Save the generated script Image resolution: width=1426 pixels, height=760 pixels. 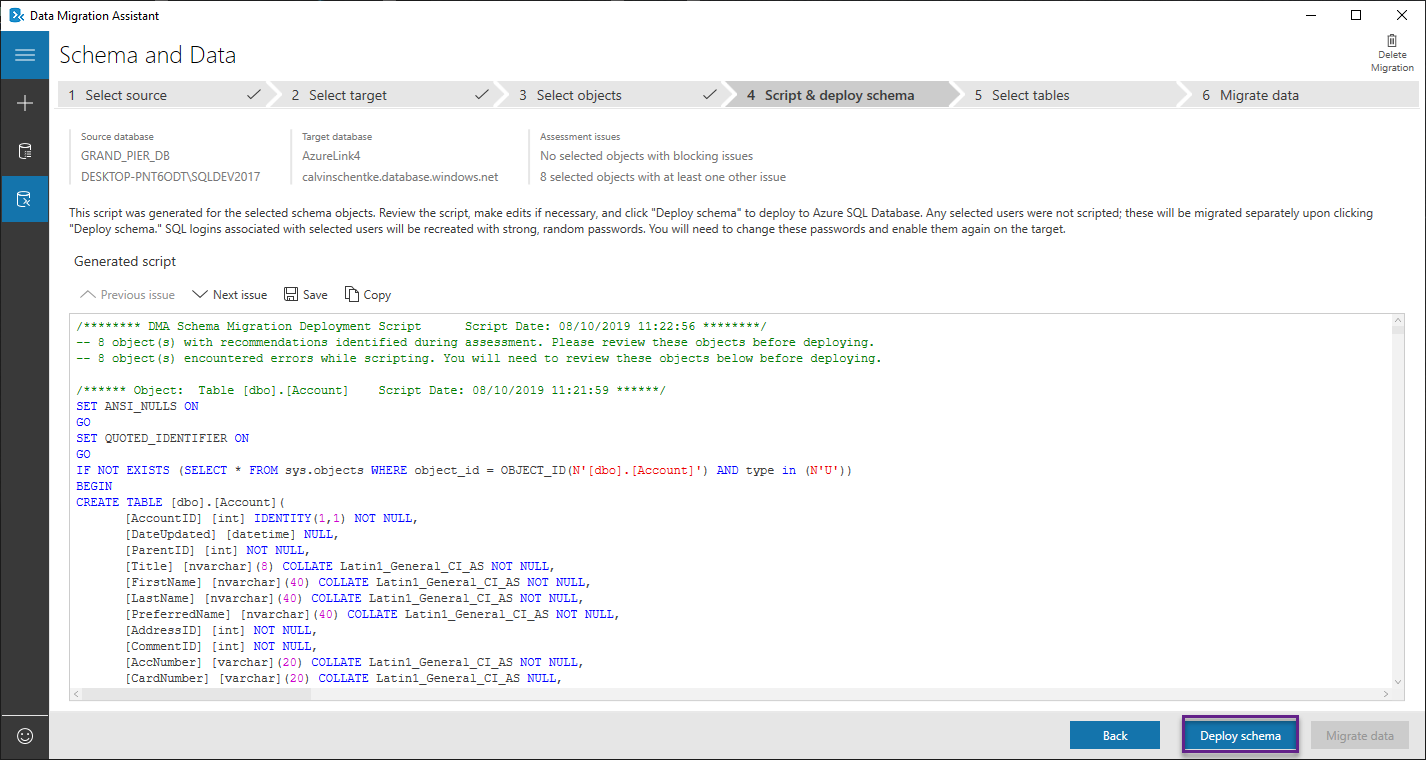(x=306, y=295)
